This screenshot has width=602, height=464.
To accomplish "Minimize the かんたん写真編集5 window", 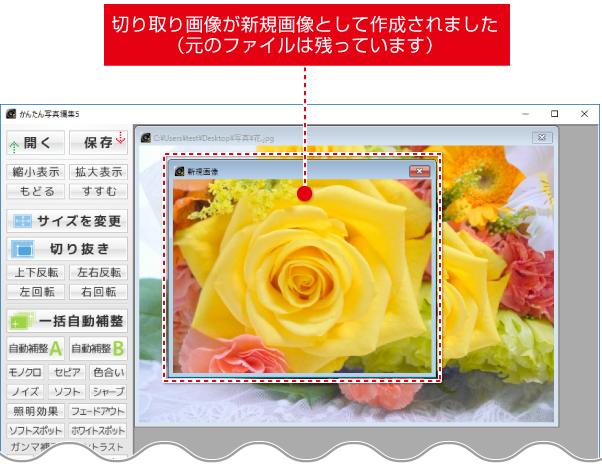I will (526, 114).
